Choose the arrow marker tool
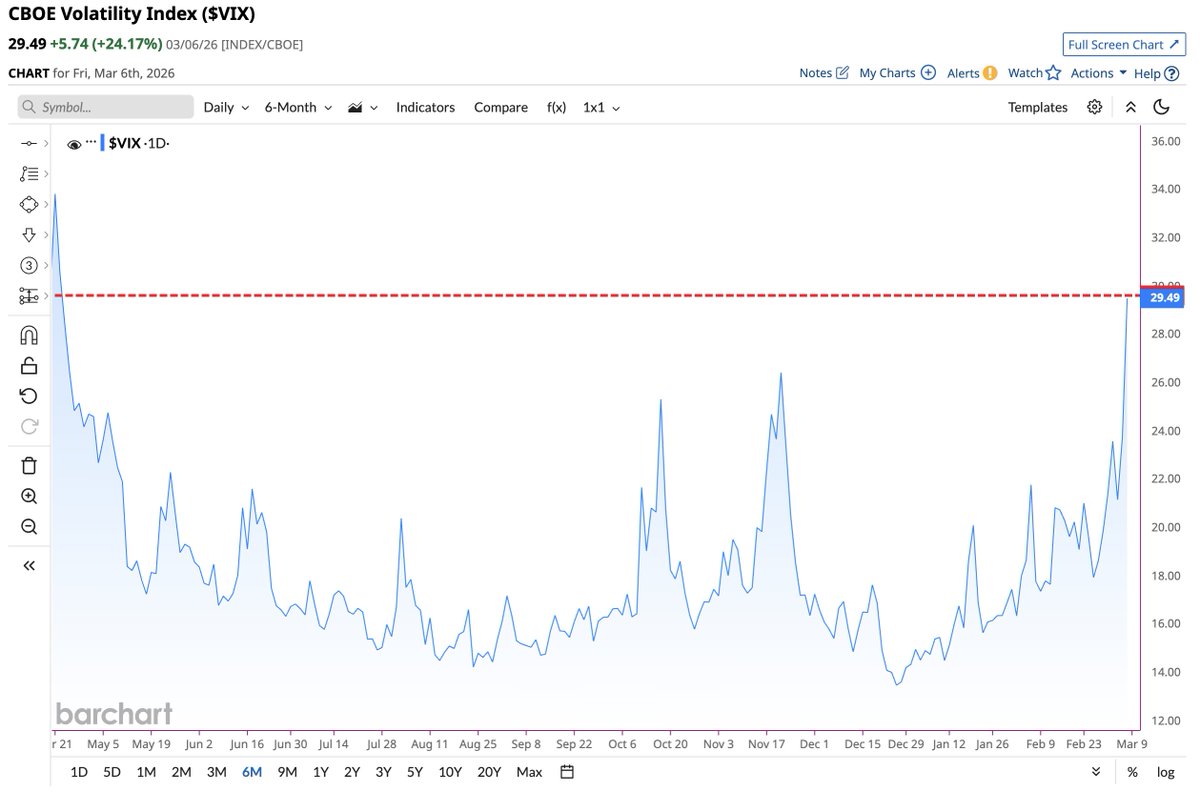 click(x=28, y=235)
